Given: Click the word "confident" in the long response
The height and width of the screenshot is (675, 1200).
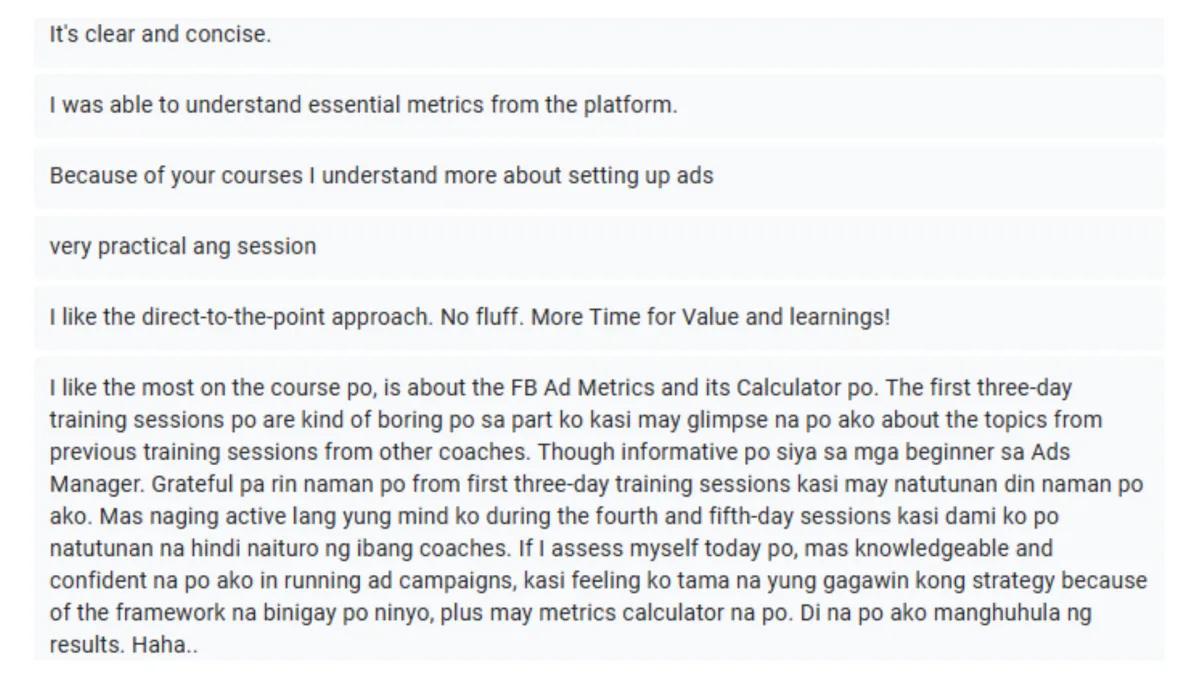Looking at the screenshot, I should [95, 581].
